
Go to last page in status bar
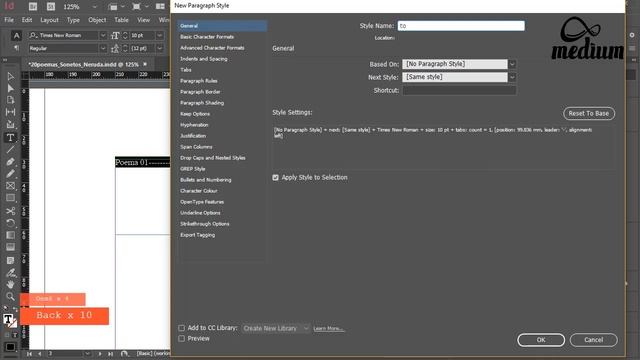111,354
